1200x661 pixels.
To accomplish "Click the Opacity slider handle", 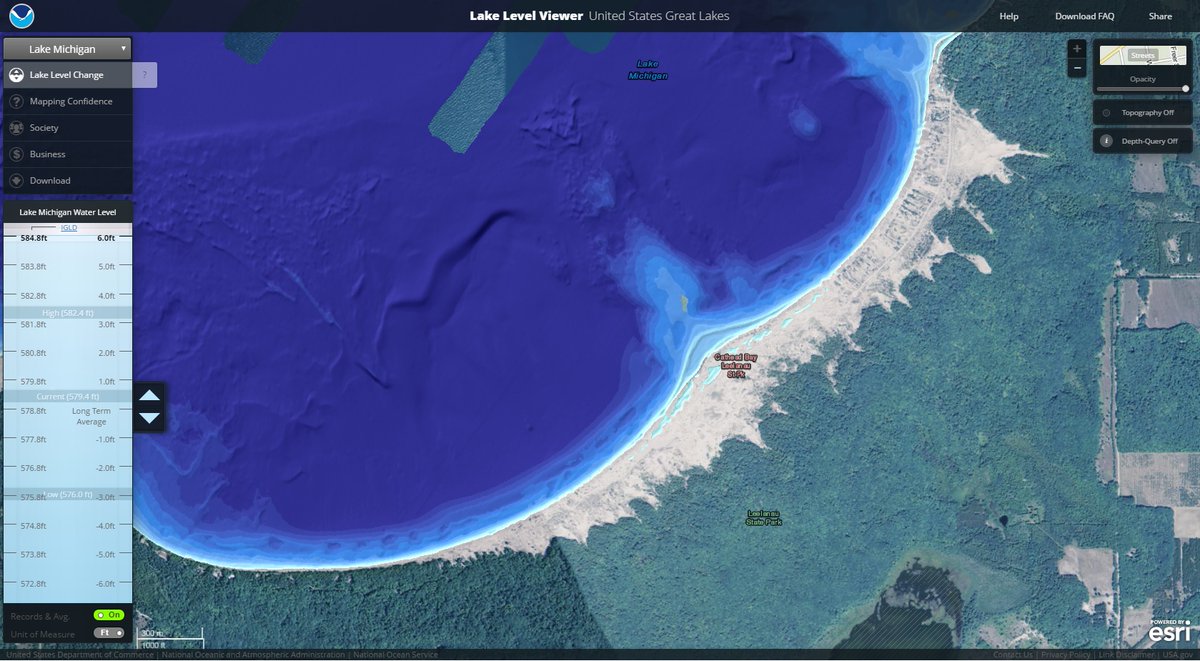I will tap(1186, 88).
